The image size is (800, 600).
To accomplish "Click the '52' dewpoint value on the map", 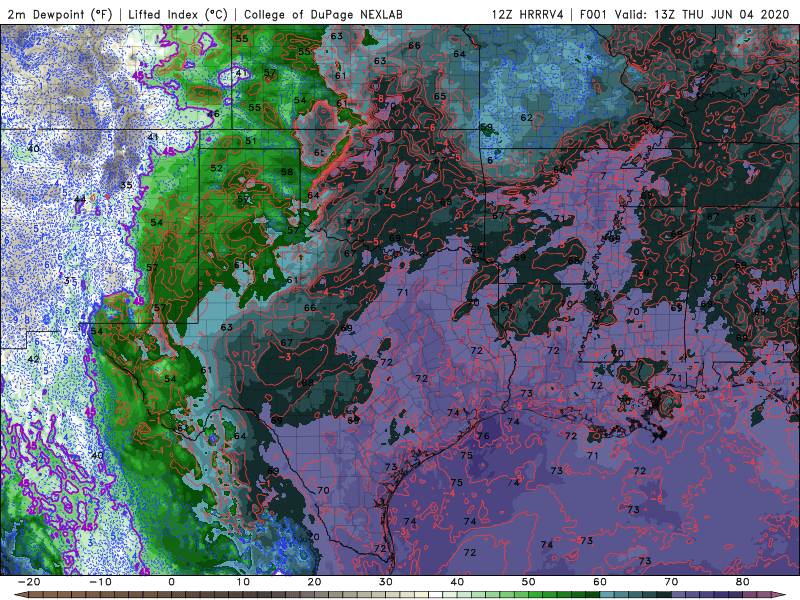I will [217, 168].
